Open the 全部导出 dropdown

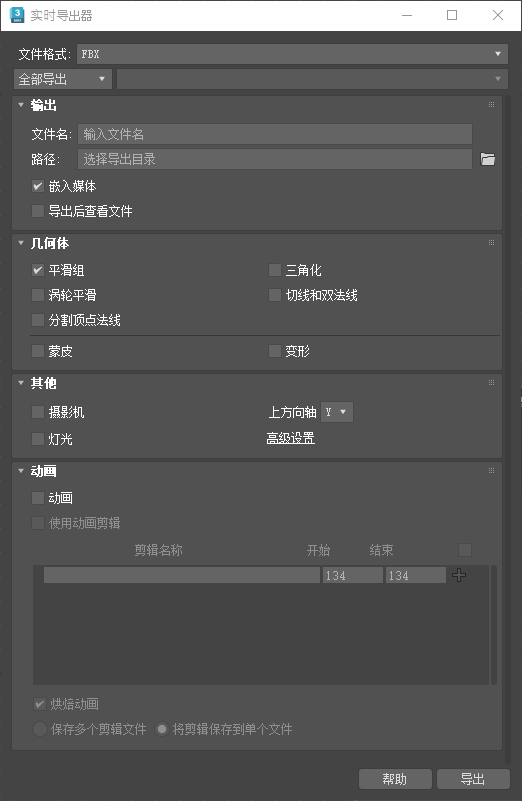(x=63, y=79)
